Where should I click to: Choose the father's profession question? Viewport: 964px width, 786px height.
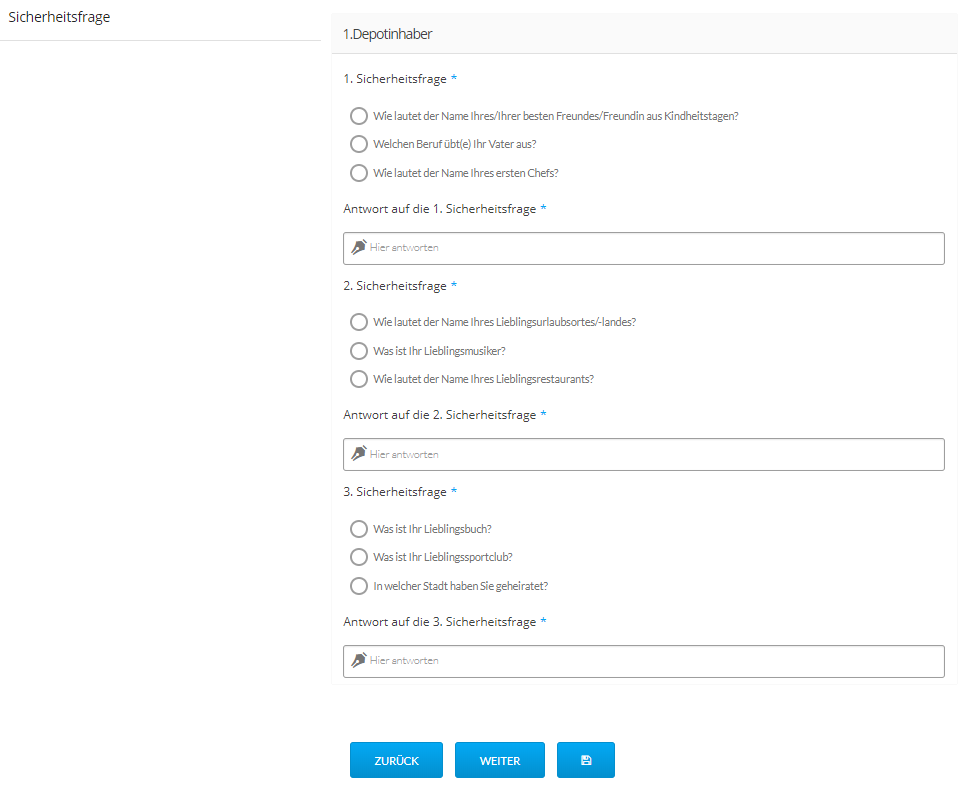coord(359,144)
